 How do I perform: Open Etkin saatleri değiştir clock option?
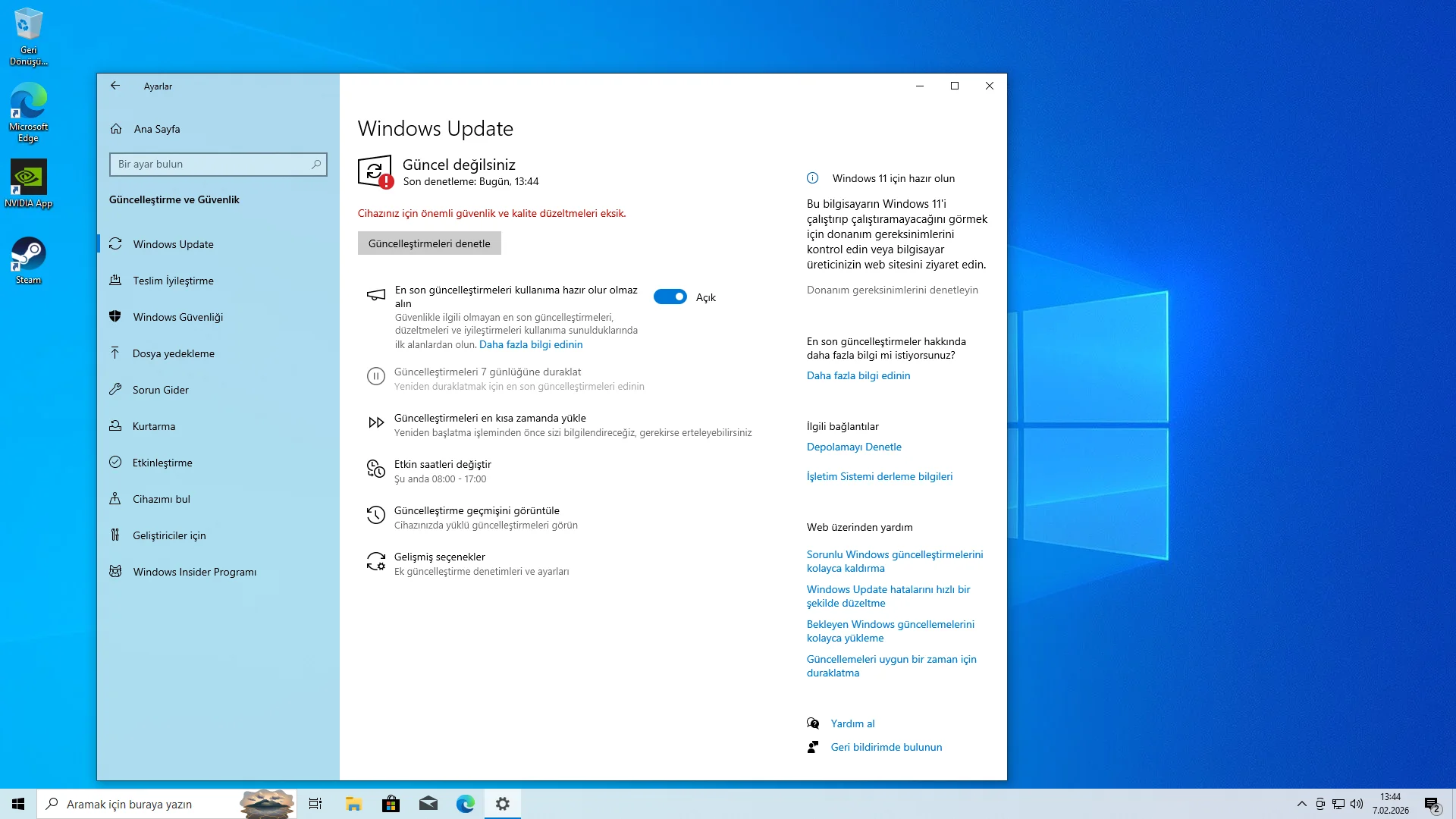point(442,464)
